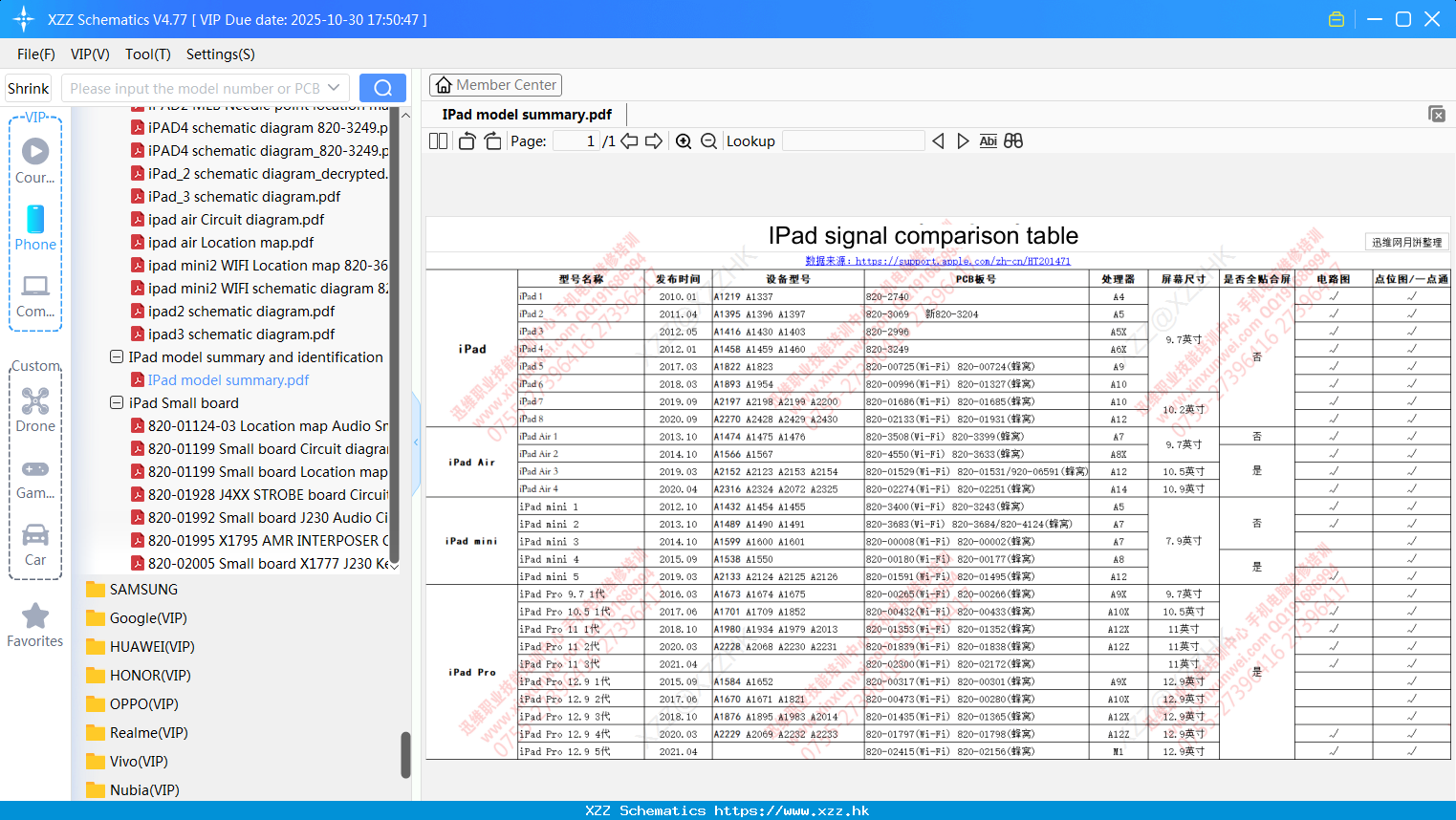Click the XZZ website link in status bar
The height and width of the screenshot is (820, 1456).
click(x=792, y=810)
